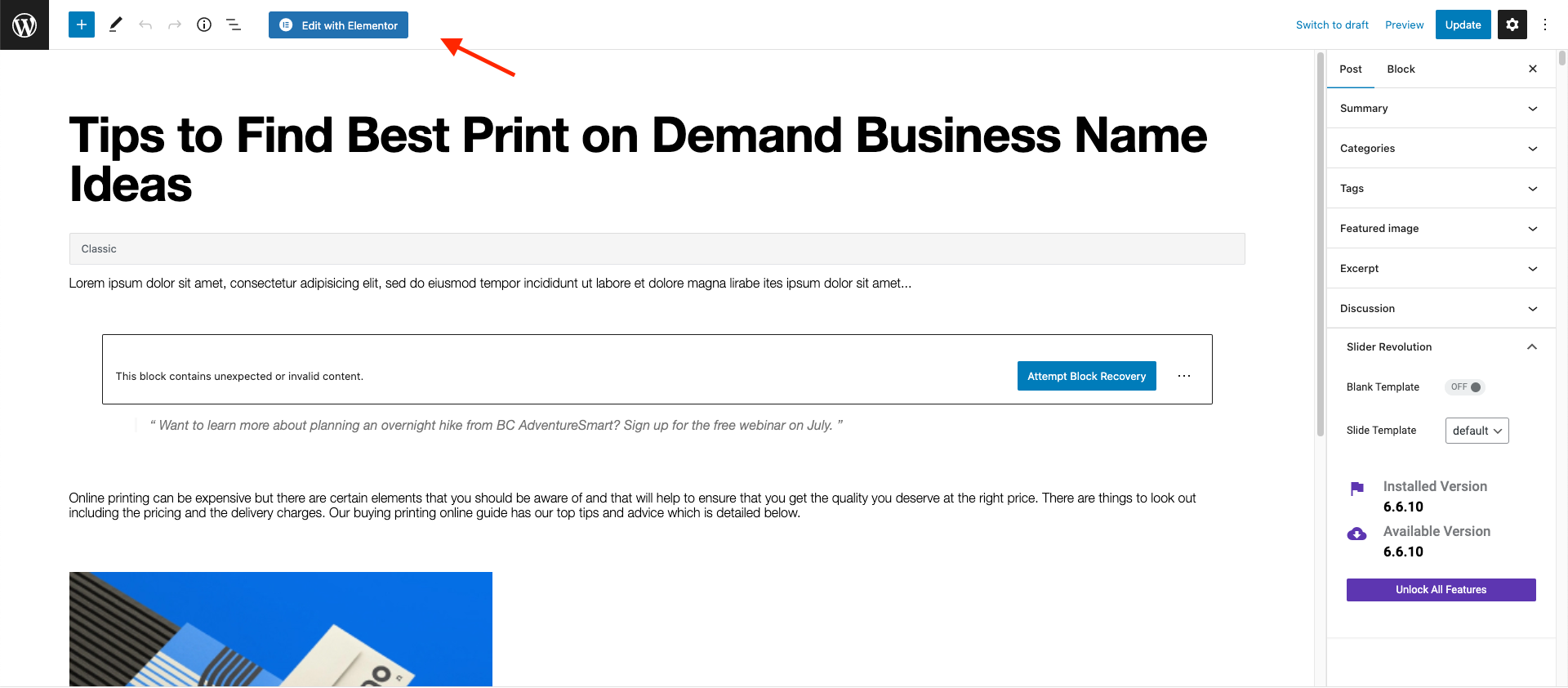Select the Post tab

pos(1351,69)
